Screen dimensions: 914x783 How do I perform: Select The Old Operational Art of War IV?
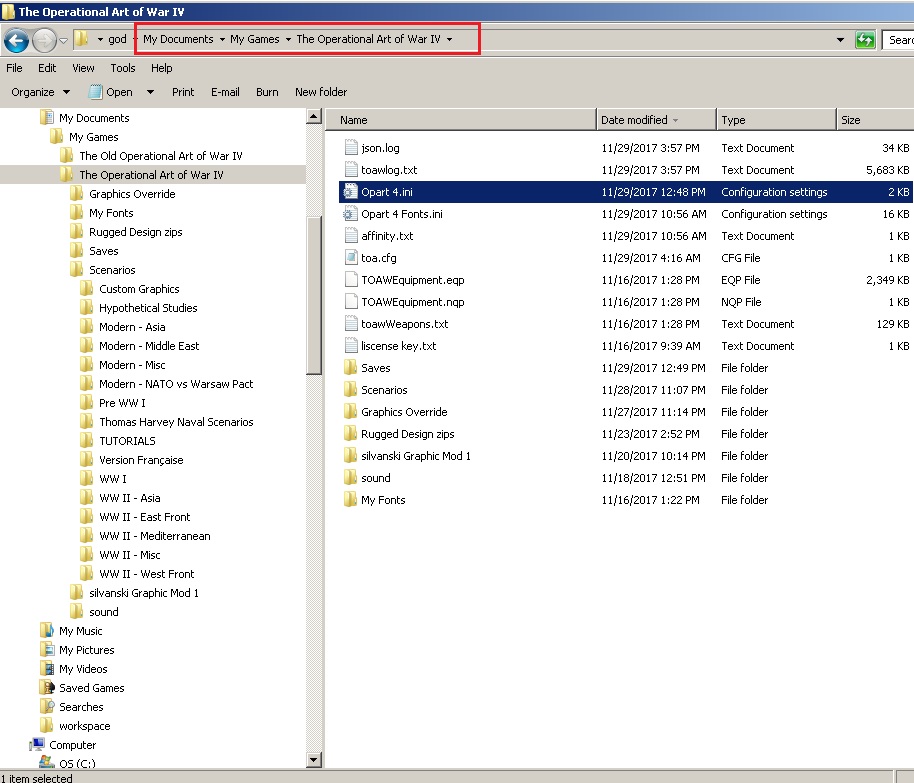point(161,156)
